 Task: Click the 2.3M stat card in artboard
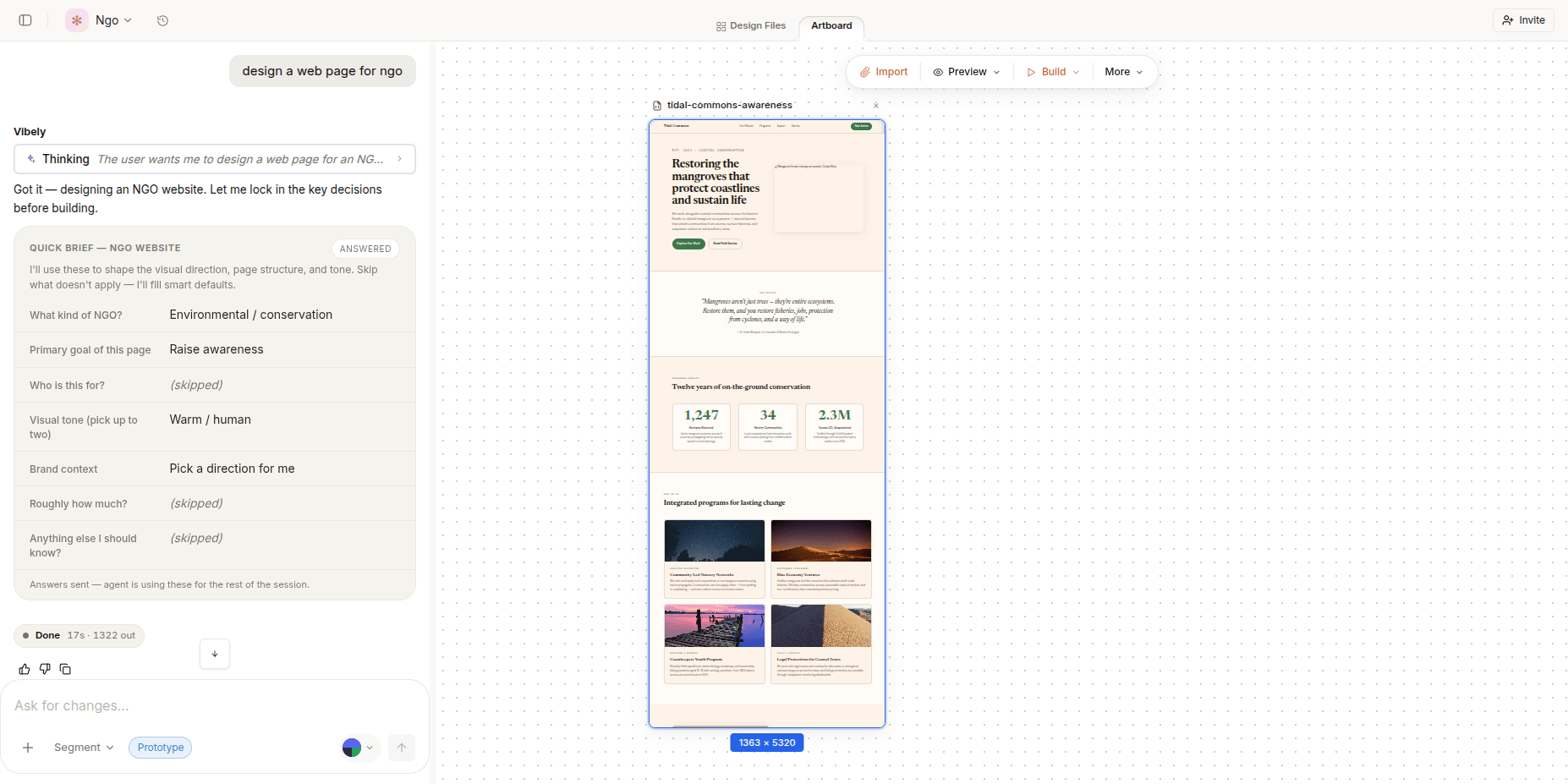pyautogui.click(x=835, y=427)
